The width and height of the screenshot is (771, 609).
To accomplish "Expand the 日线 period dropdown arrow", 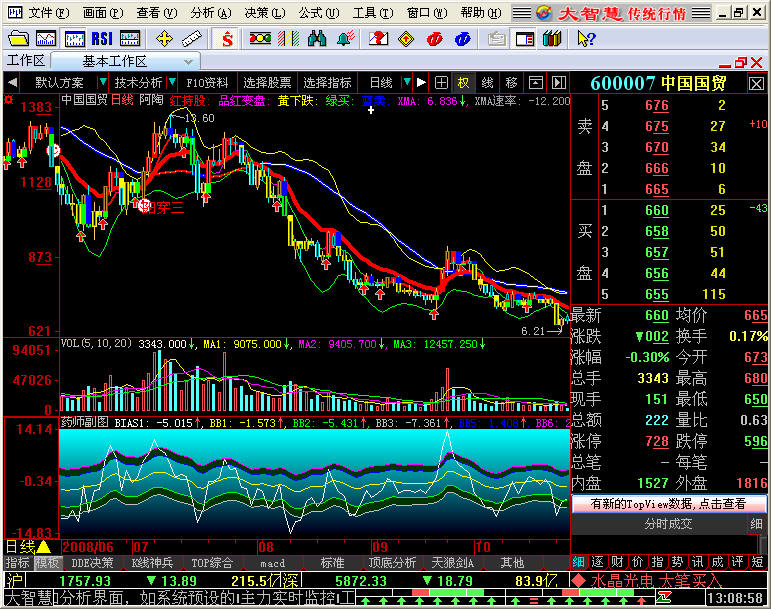I will tap(406, 83).
